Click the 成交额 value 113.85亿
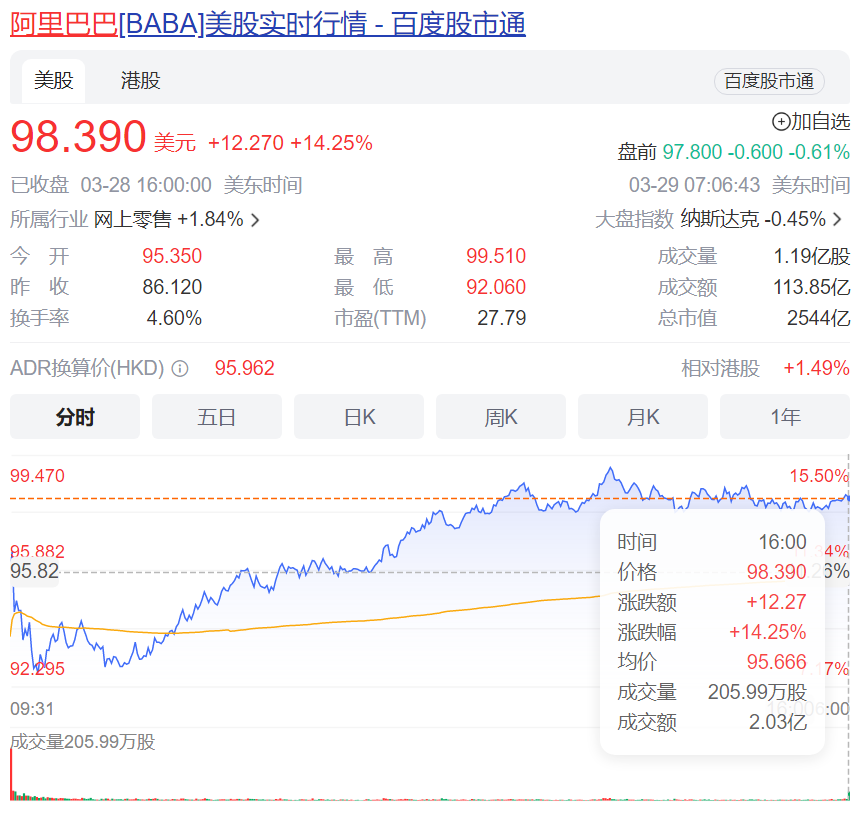 tap(812, 287)
